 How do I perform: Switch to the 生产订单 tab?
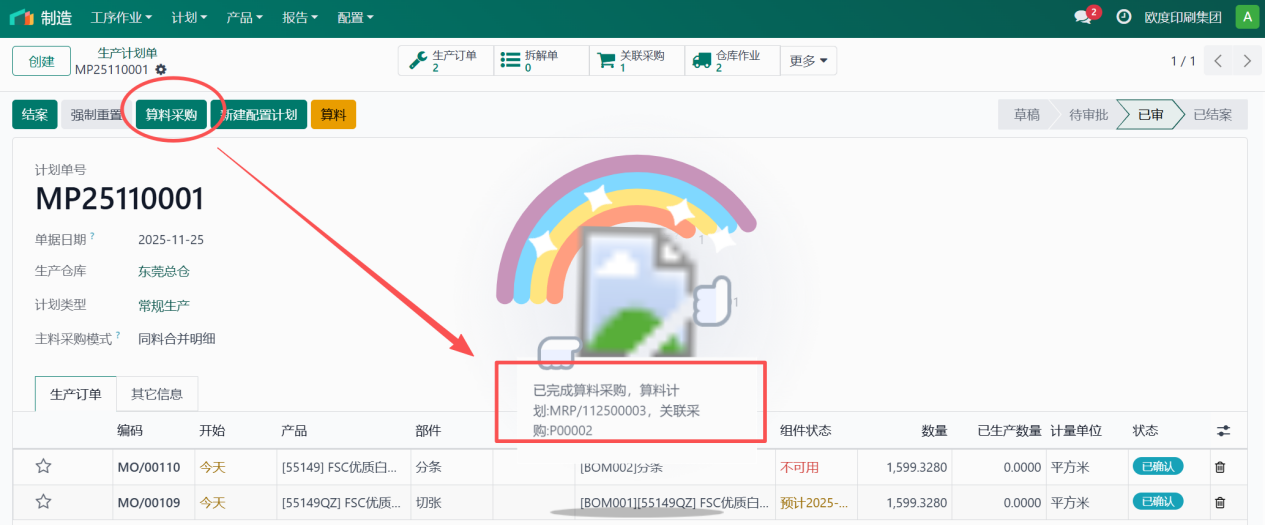[76, 394]
